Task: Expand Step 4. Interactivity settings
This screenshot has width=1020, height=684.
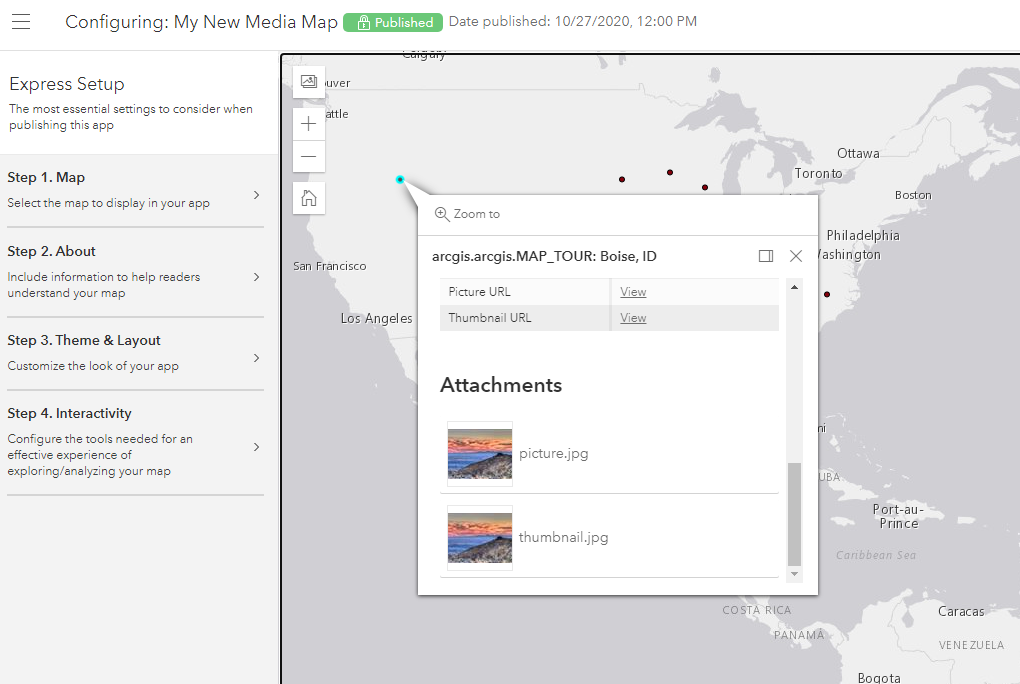Action: 135,441
